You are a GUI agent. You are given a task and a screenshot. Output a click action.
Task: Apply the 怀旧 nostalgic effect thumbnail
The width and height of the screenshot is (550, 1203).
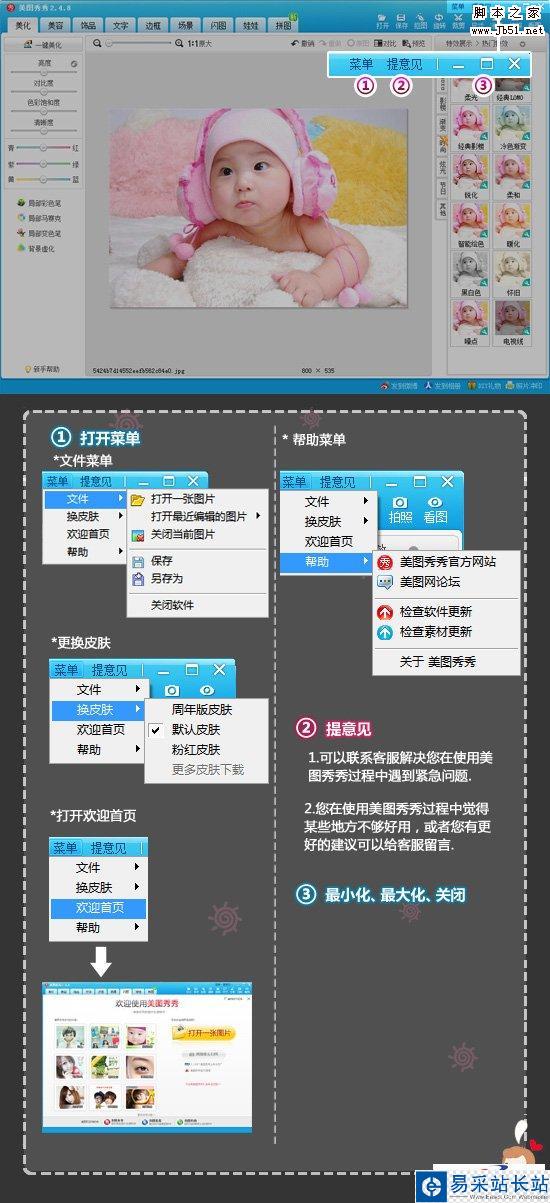(512, 272)
